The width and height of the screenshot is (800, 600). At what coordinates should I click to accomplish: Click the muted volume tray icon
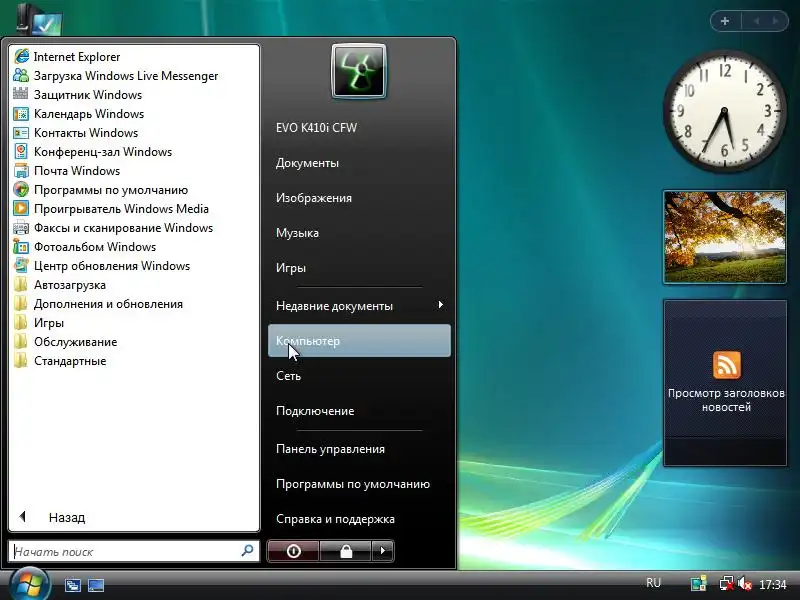click(744, 583)
